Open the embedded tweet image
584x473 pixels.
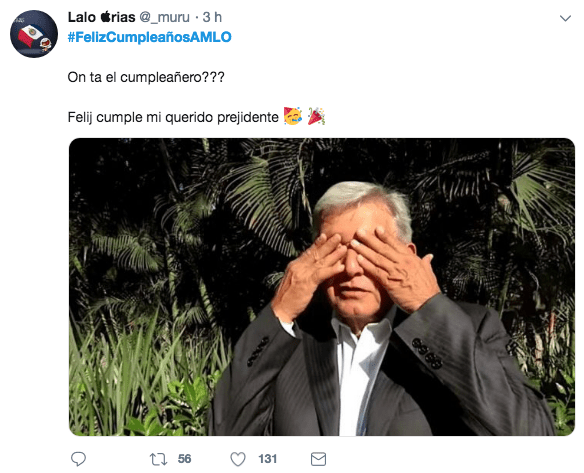tap(322, 287)
